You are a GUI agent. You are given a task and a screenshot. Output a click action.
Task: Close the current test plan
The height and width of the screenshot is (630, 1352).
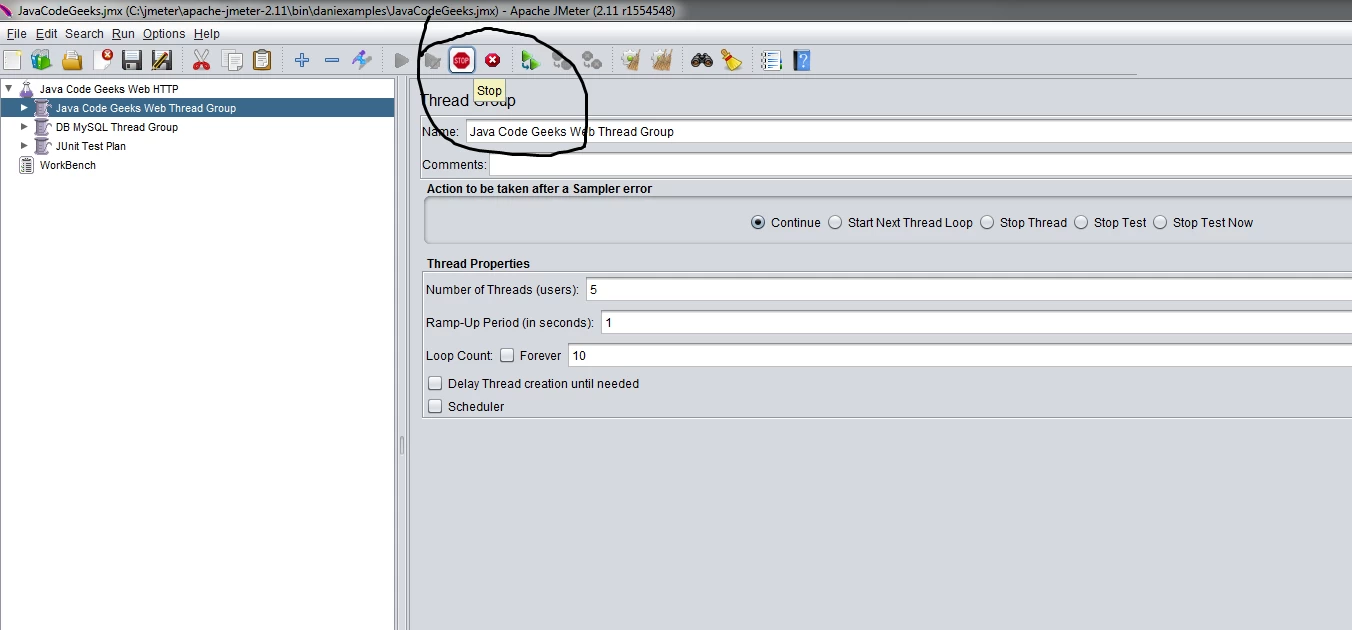pyautogui.click(x=102, y=60)
